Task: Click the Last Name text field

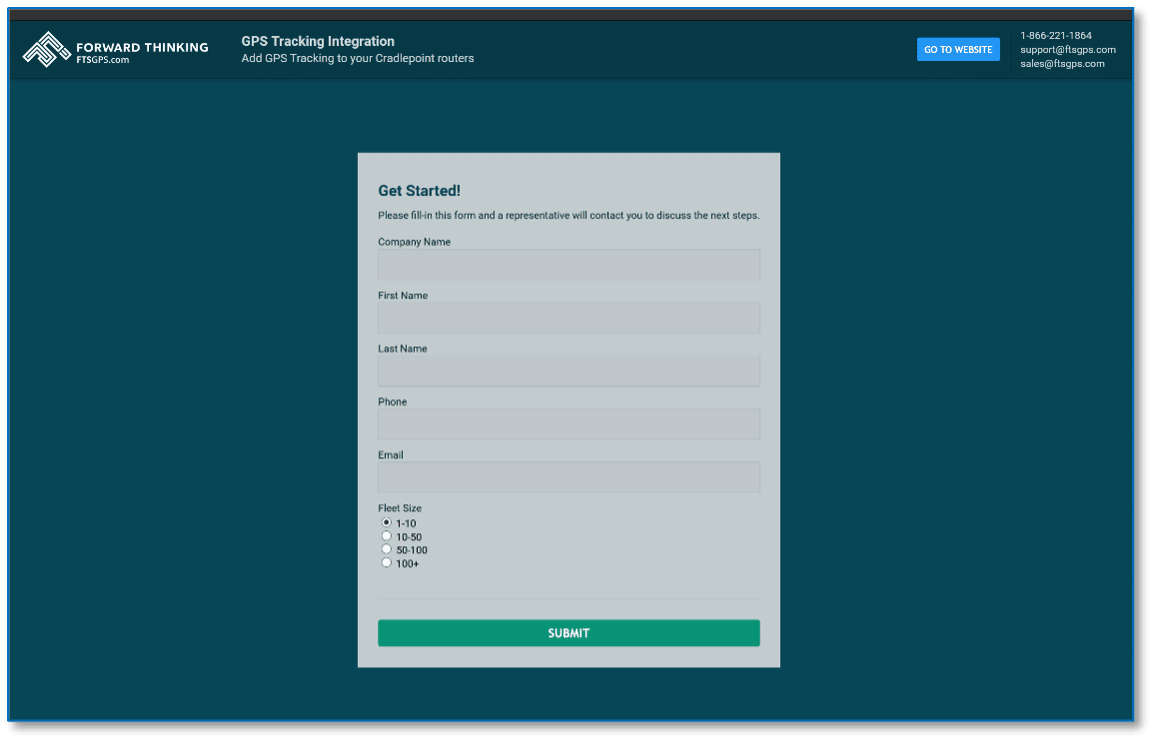Action: pos(568,370)
